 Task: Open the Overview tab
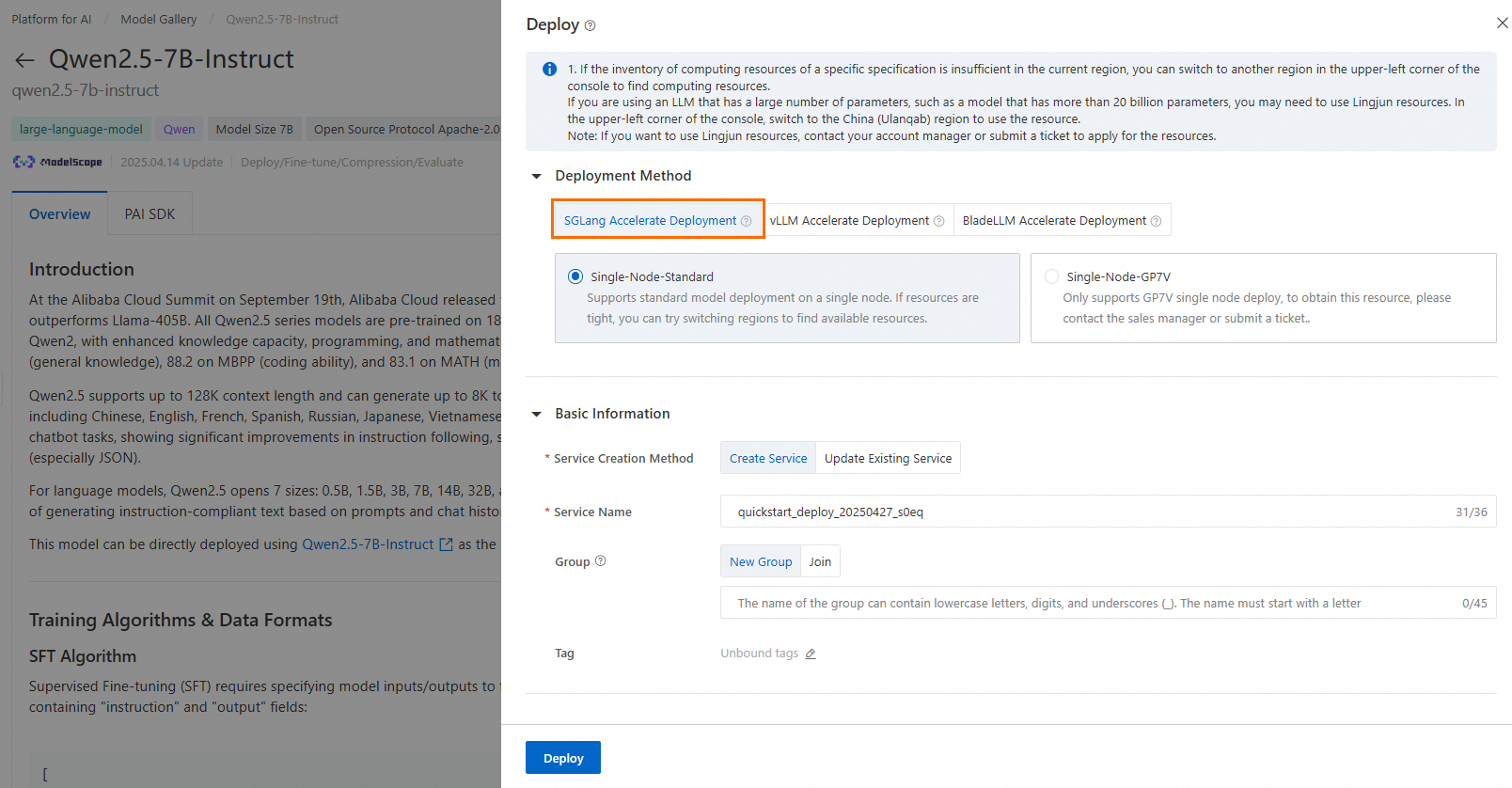click(x=60, y=214)
